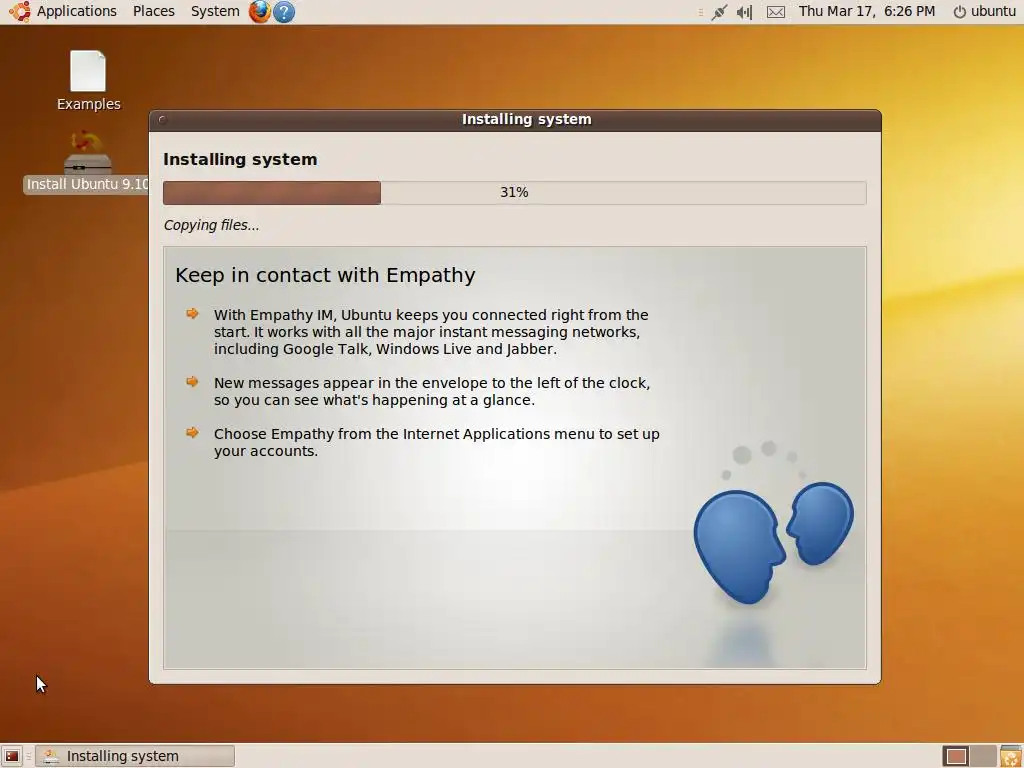Launch Firefox from the top panel

click(259, 11)
